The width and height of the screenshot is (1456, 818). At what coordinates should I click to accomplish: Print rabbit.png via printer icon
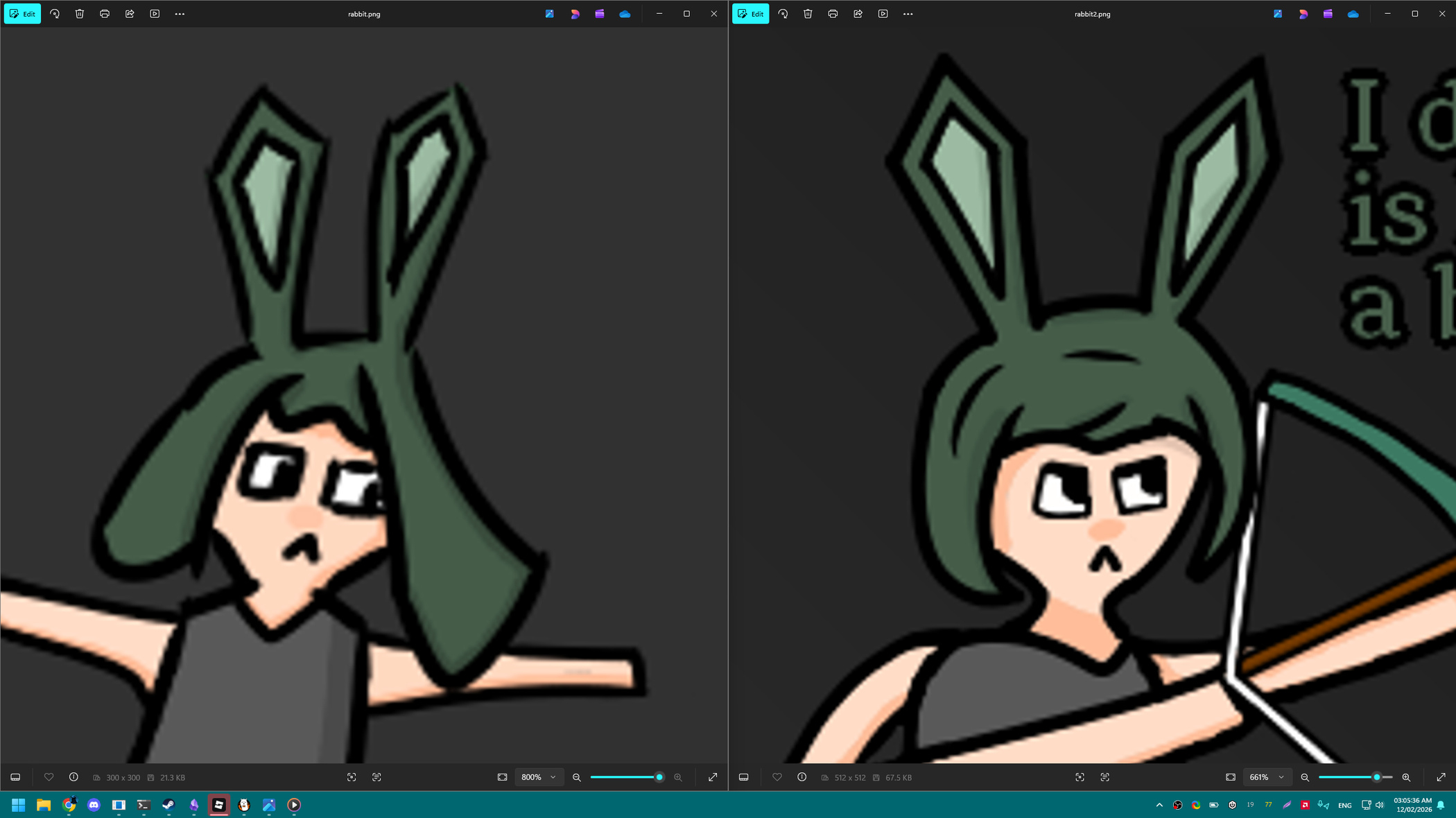tap(105, 14)
